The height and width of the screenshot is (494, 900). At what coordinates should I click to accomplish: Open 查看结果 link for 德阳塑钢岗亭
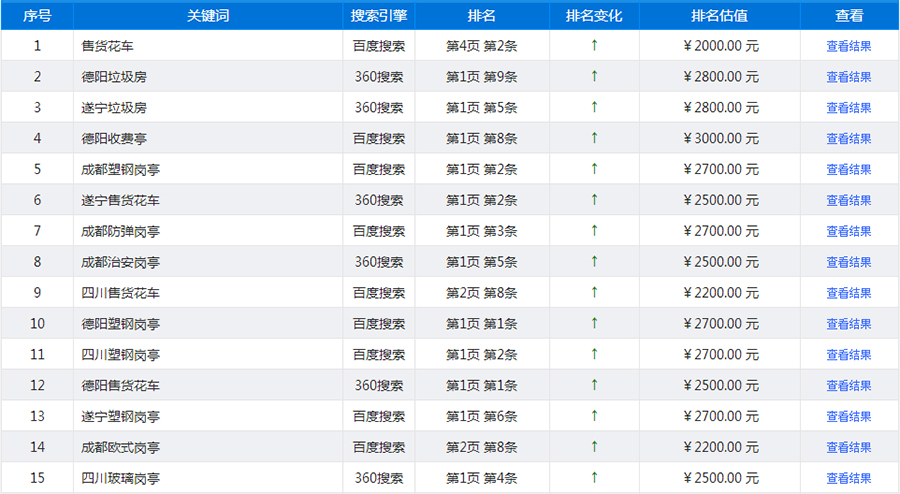848,325
